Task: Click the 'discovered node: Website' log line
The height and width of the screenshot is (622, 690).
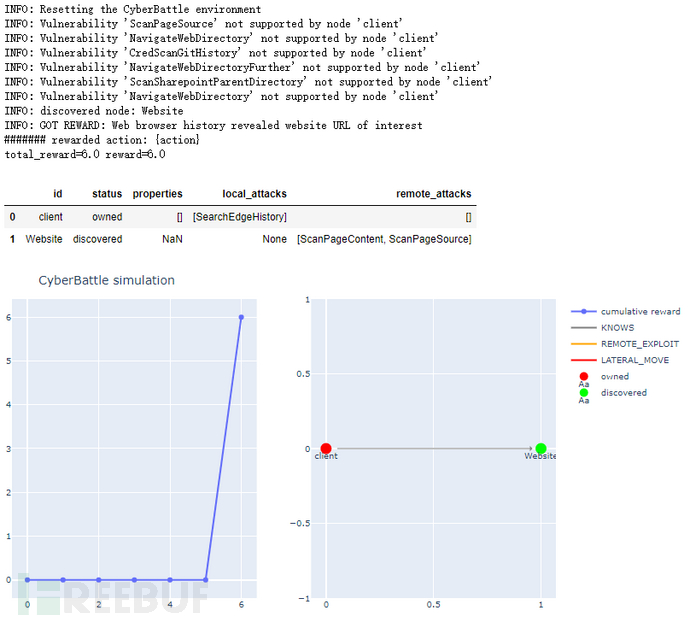Action: point(94,111)
